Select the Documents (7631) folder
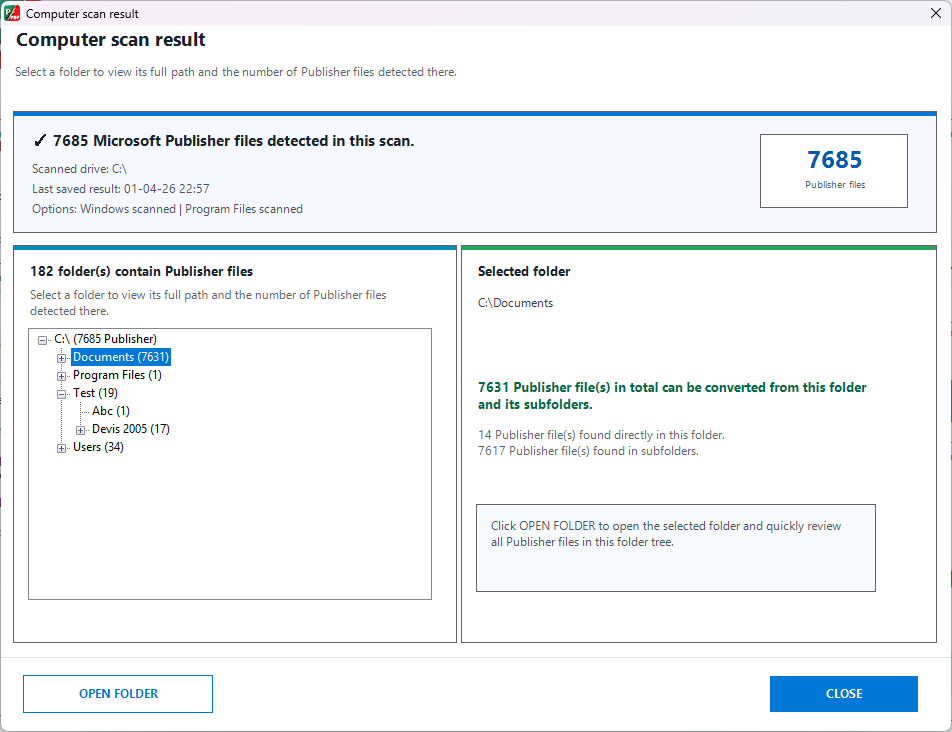 121,357
